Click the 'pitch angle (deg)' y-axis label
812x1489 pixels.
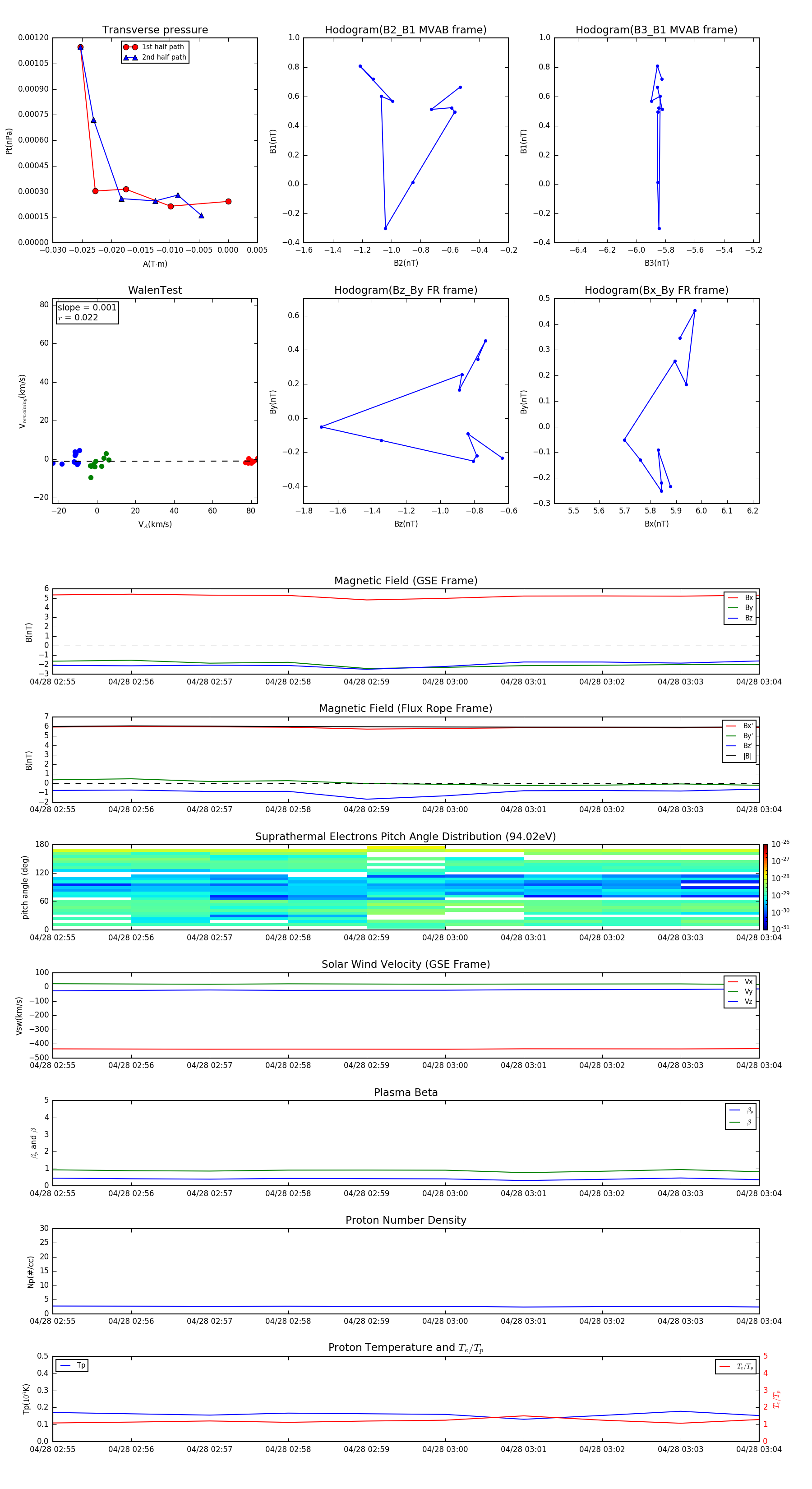(25, 887)
